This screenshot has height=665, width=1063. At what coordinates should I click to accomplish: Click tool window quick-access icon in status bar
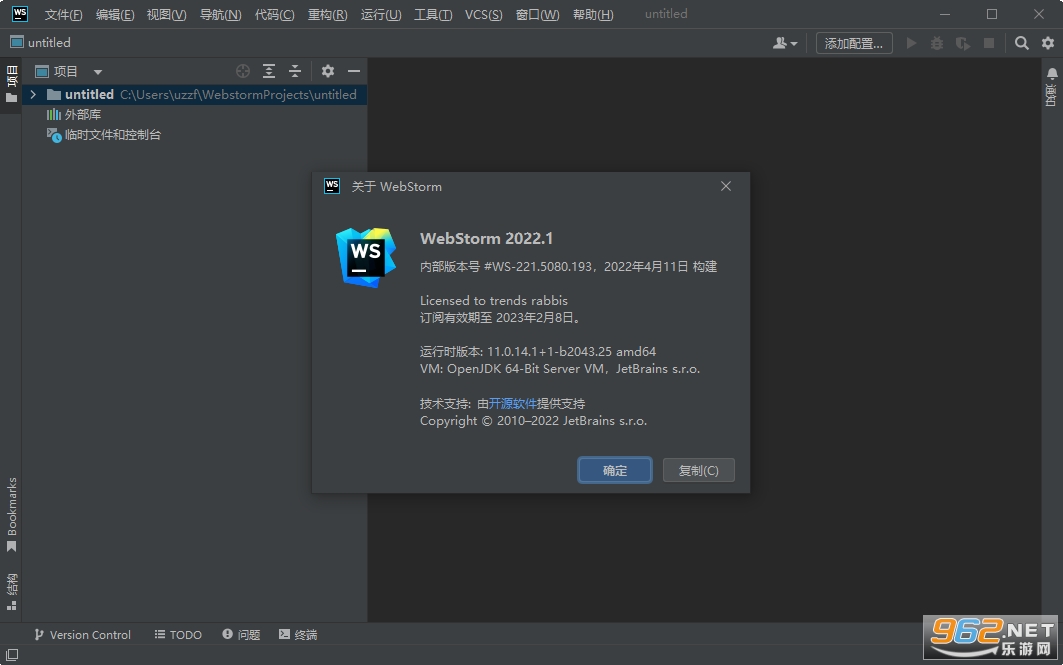coord(12,655)
